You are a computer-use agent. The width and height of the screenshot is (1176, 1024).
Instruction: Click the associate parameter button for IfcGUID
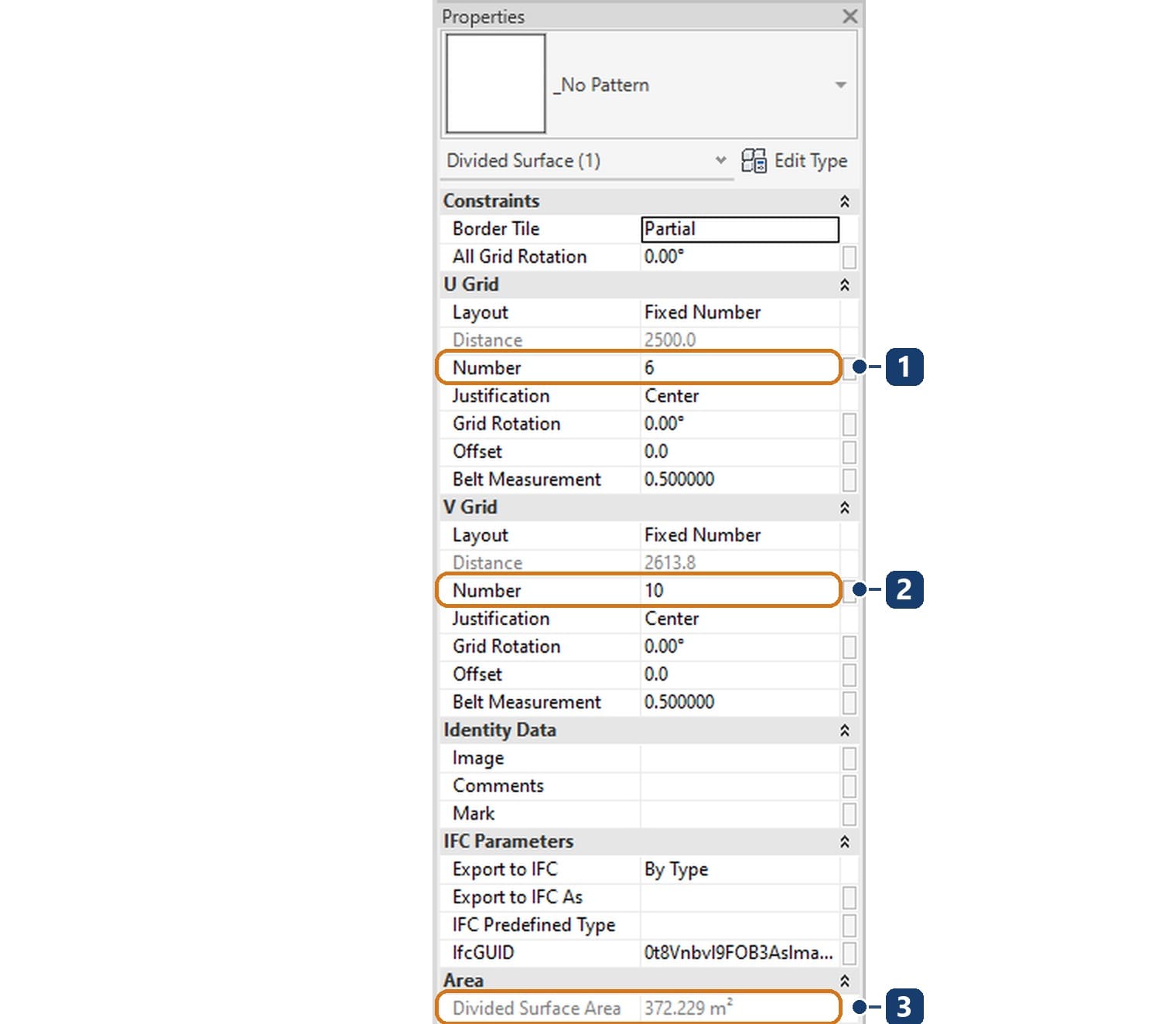click(850, 953)
